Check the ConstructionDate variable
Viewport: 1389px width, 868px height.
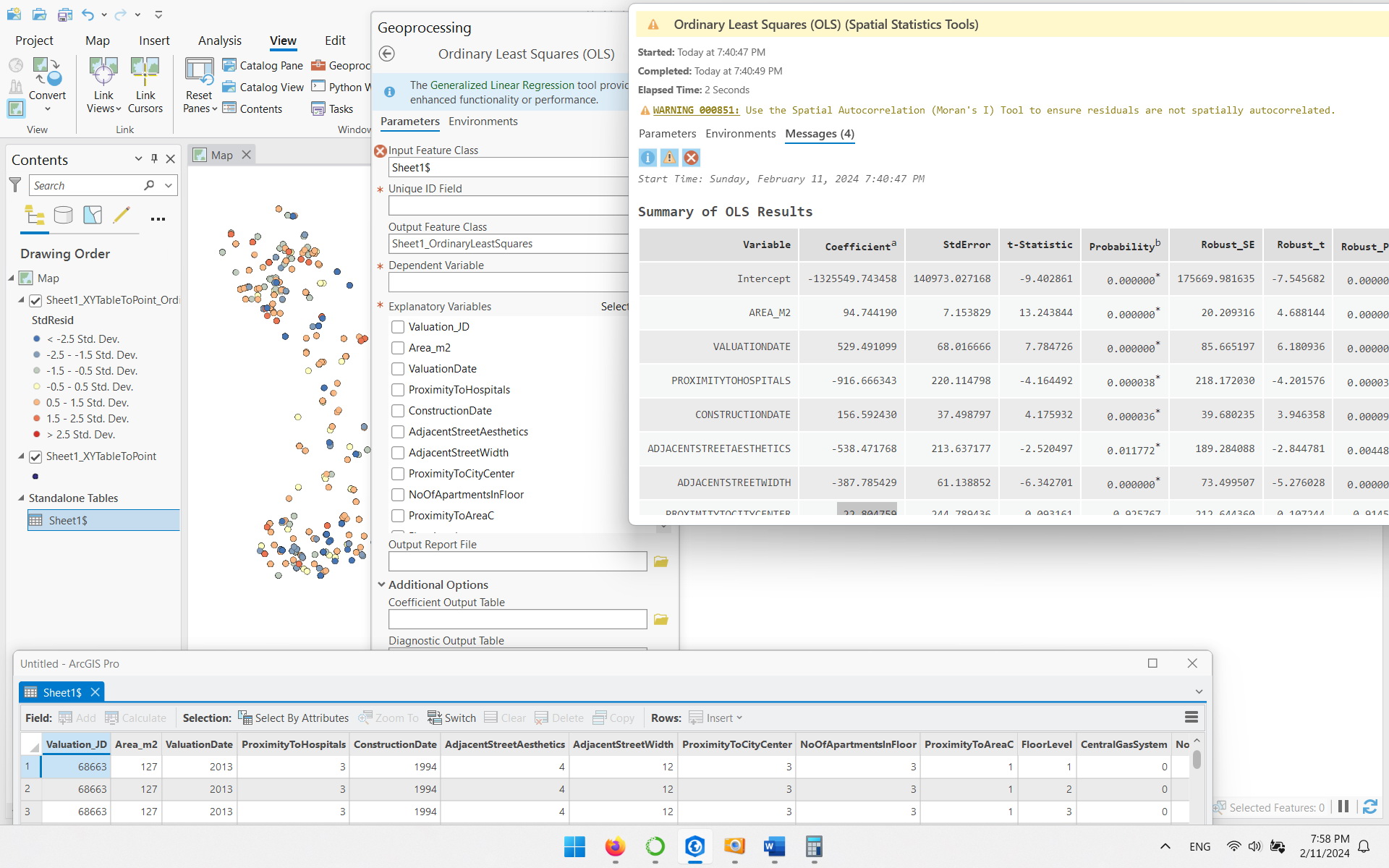coord(398,411)
